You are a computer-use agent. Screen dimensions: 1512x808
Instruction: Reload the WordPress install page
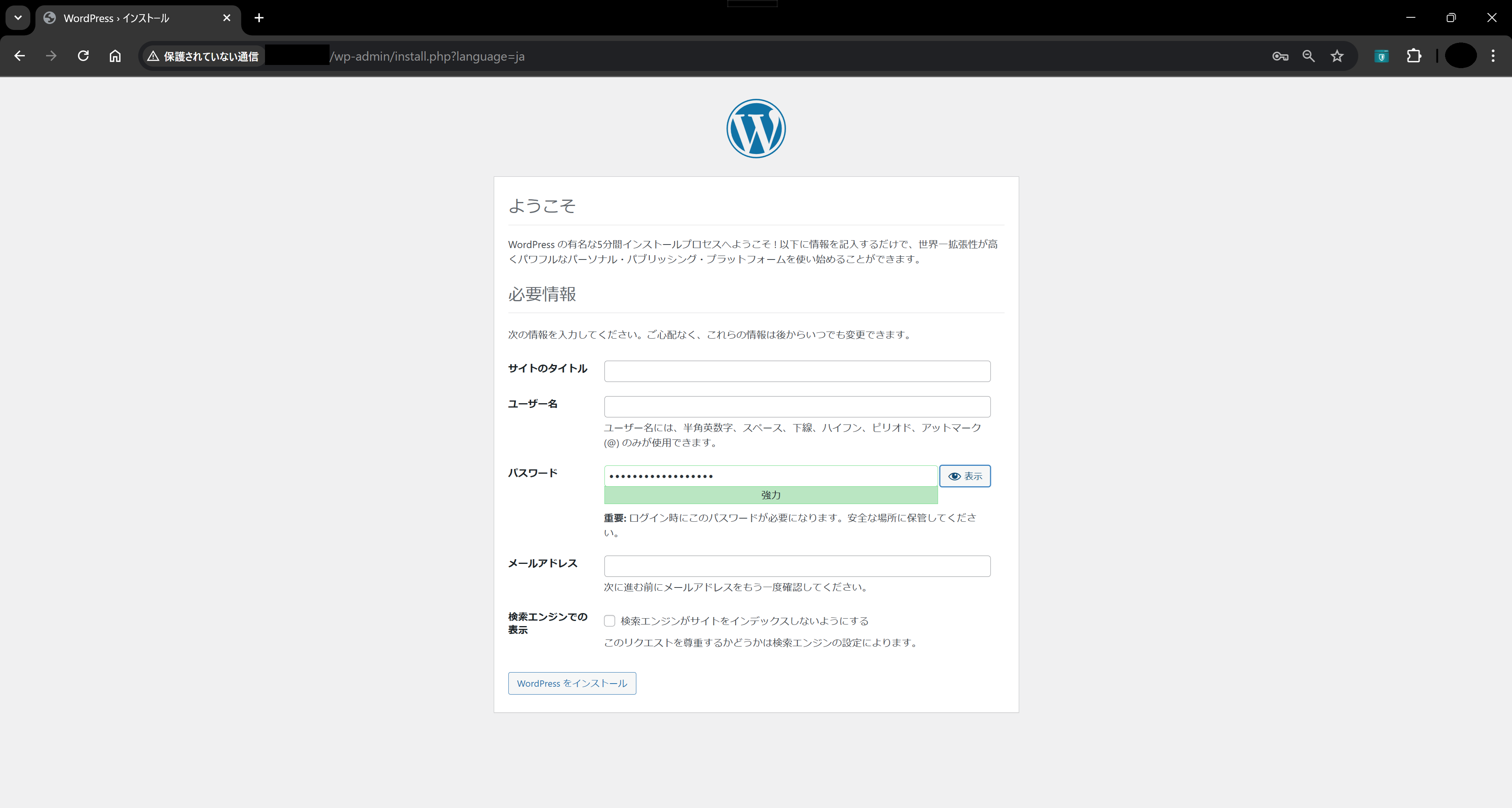tap(83, 56)
